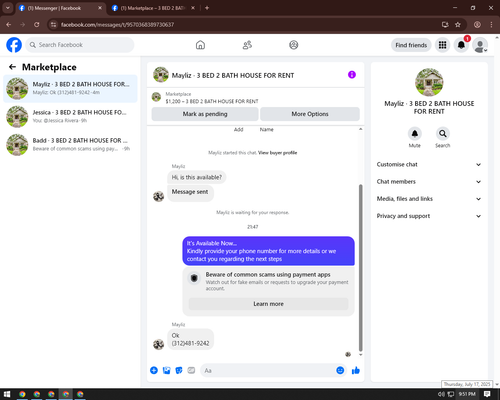Viewport: 500px width, 400px height.
Task: Click the It's Available Now message bubble
Action: (268, 251)
